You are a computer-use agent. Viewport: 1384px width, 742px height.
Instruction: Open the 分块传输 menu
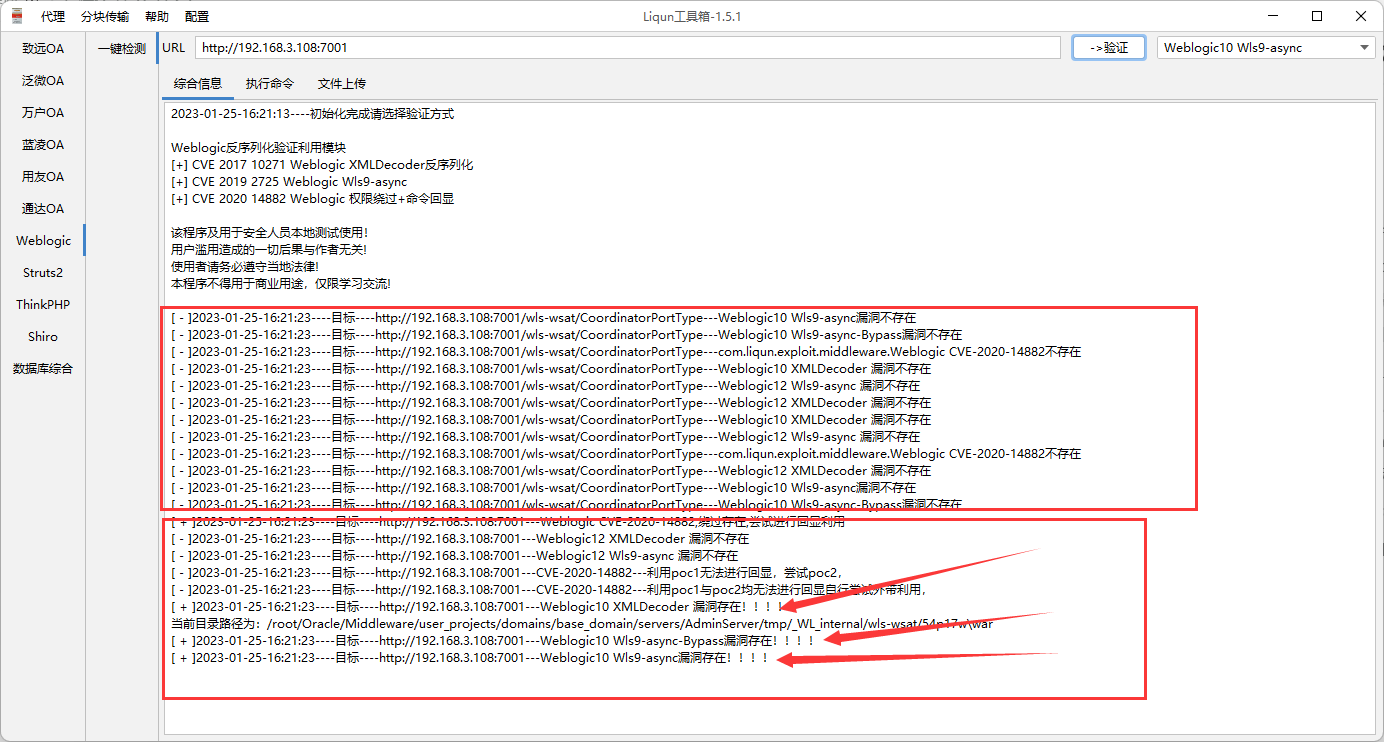coord(105,17)
